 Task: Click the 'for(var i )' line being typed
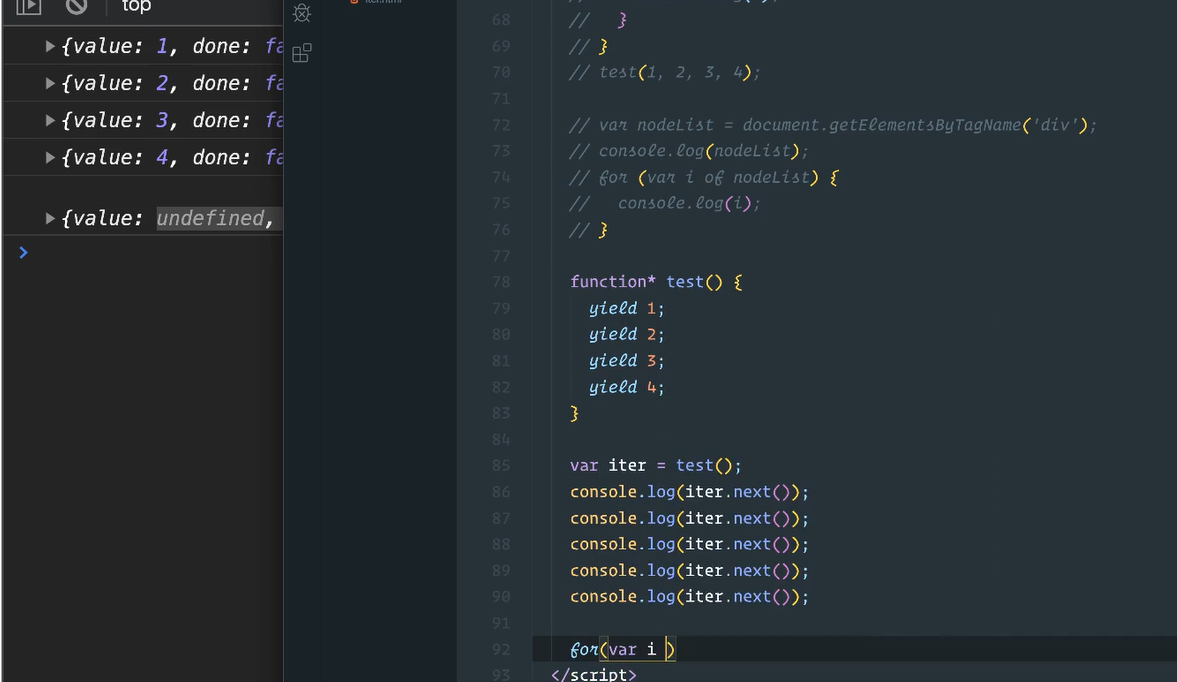(x=622, y=650)
